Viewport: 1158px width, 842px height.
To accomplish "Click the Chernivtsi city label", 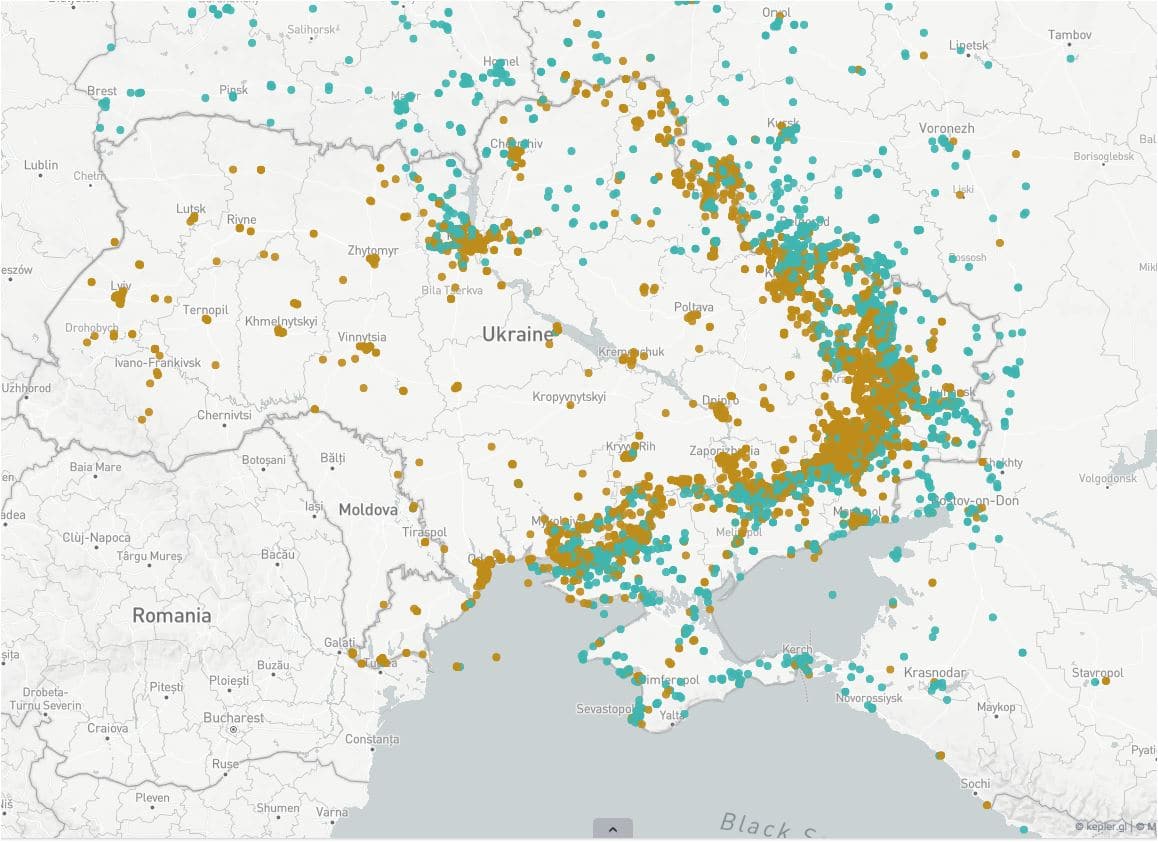I will pyautogui.click(x=224, y=415).
